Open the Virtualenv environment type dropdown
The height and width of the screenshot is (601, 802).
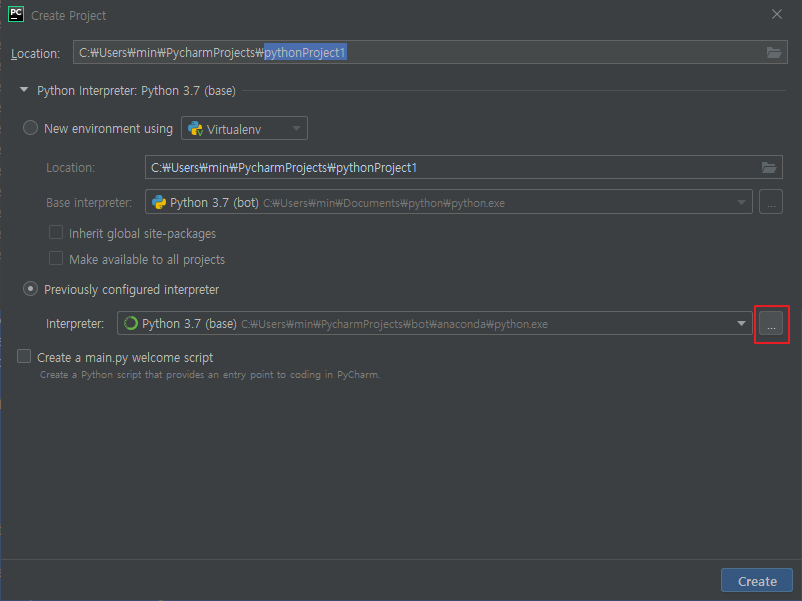(x=244, y=128)
